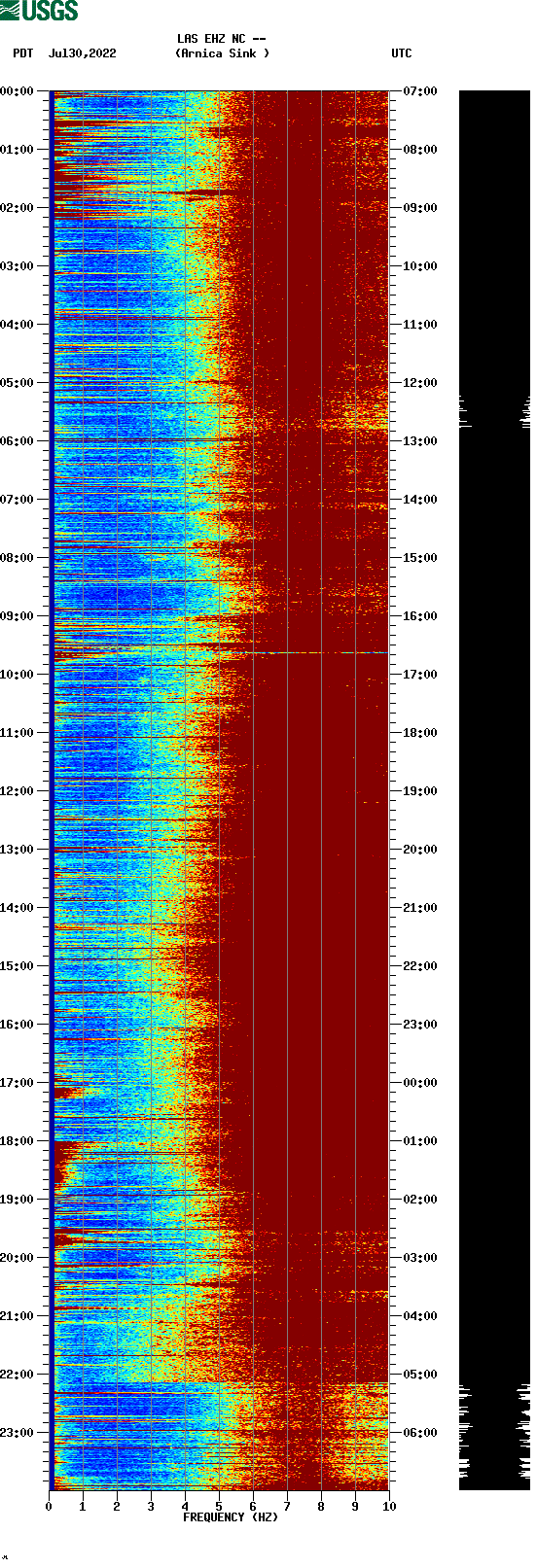This screenshot has width=537, height=1568.
Task: Click the 12:00 PDT time label
Action: tap(17, 791)
